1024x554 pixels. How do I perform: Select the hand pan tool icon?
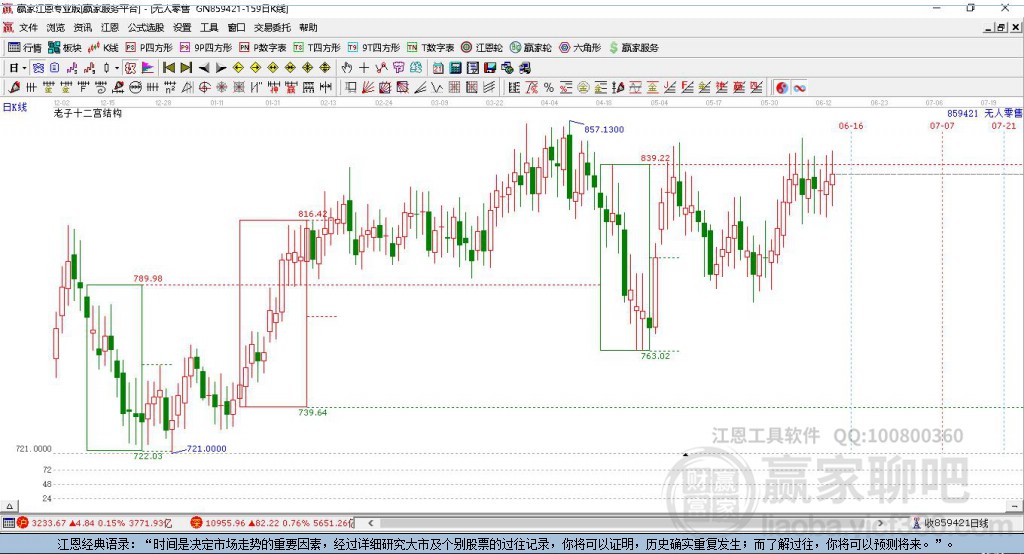tap(347, 67)
